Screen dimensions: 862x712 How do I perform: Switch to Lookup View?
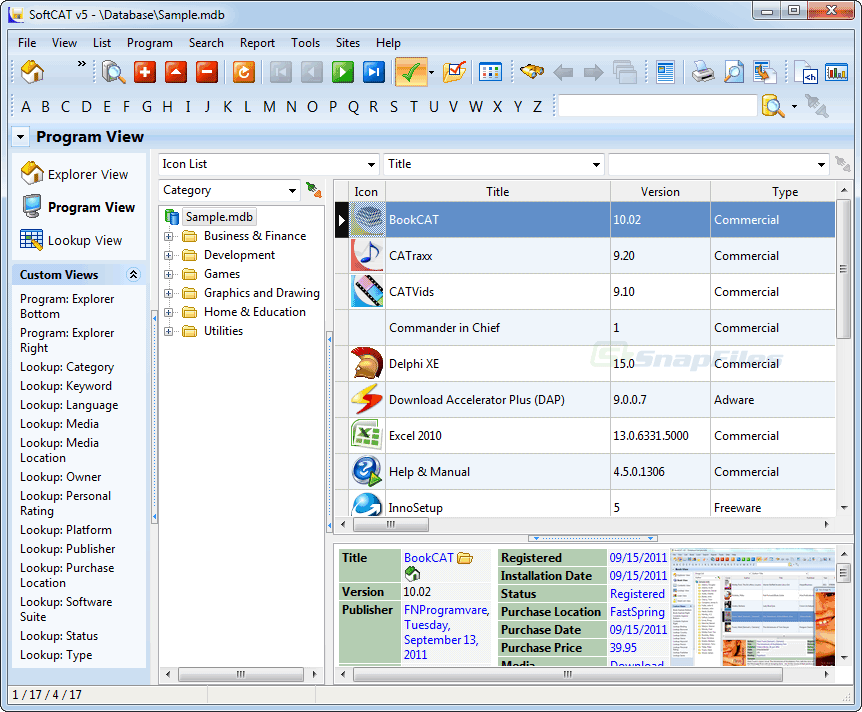[x=71, y=240]
